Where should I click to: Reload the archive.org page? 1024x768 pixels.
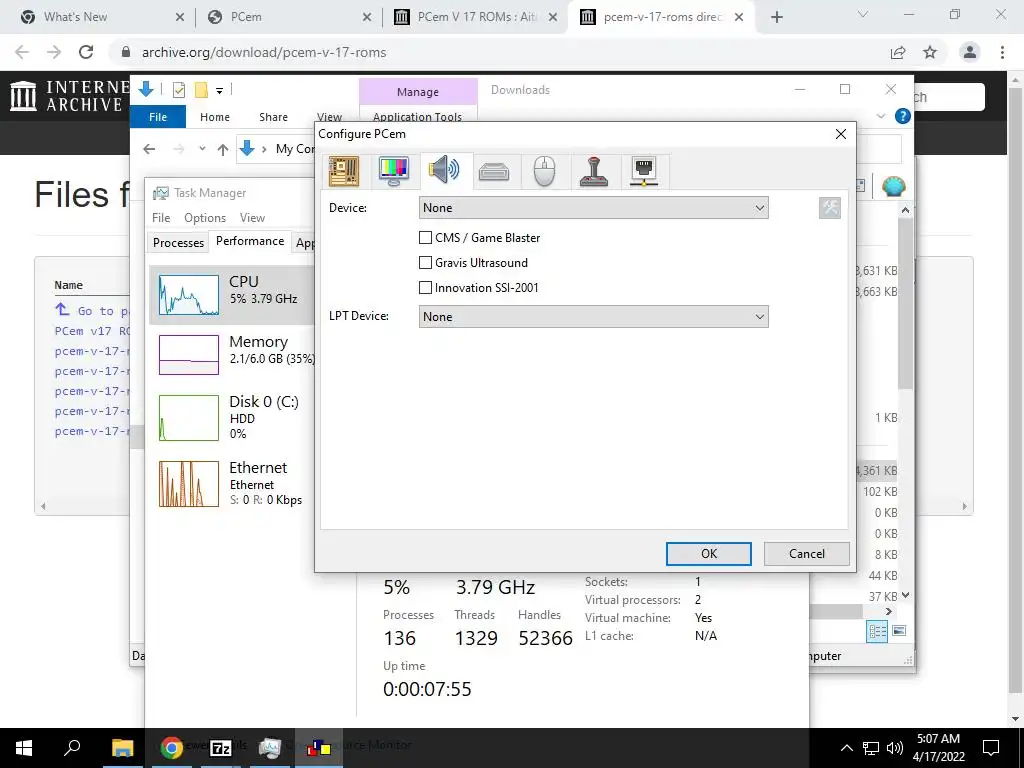click(86, 52)
